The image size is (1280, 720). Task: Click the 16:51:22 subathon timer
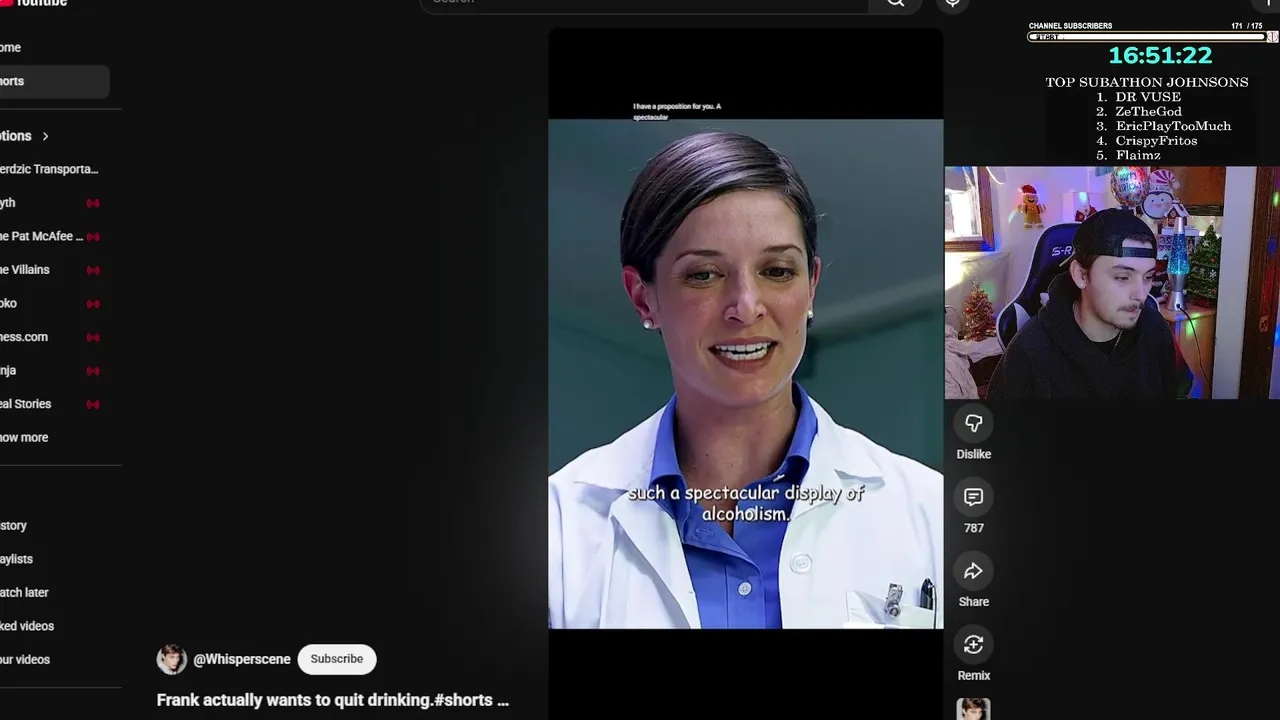(1160, 56)
